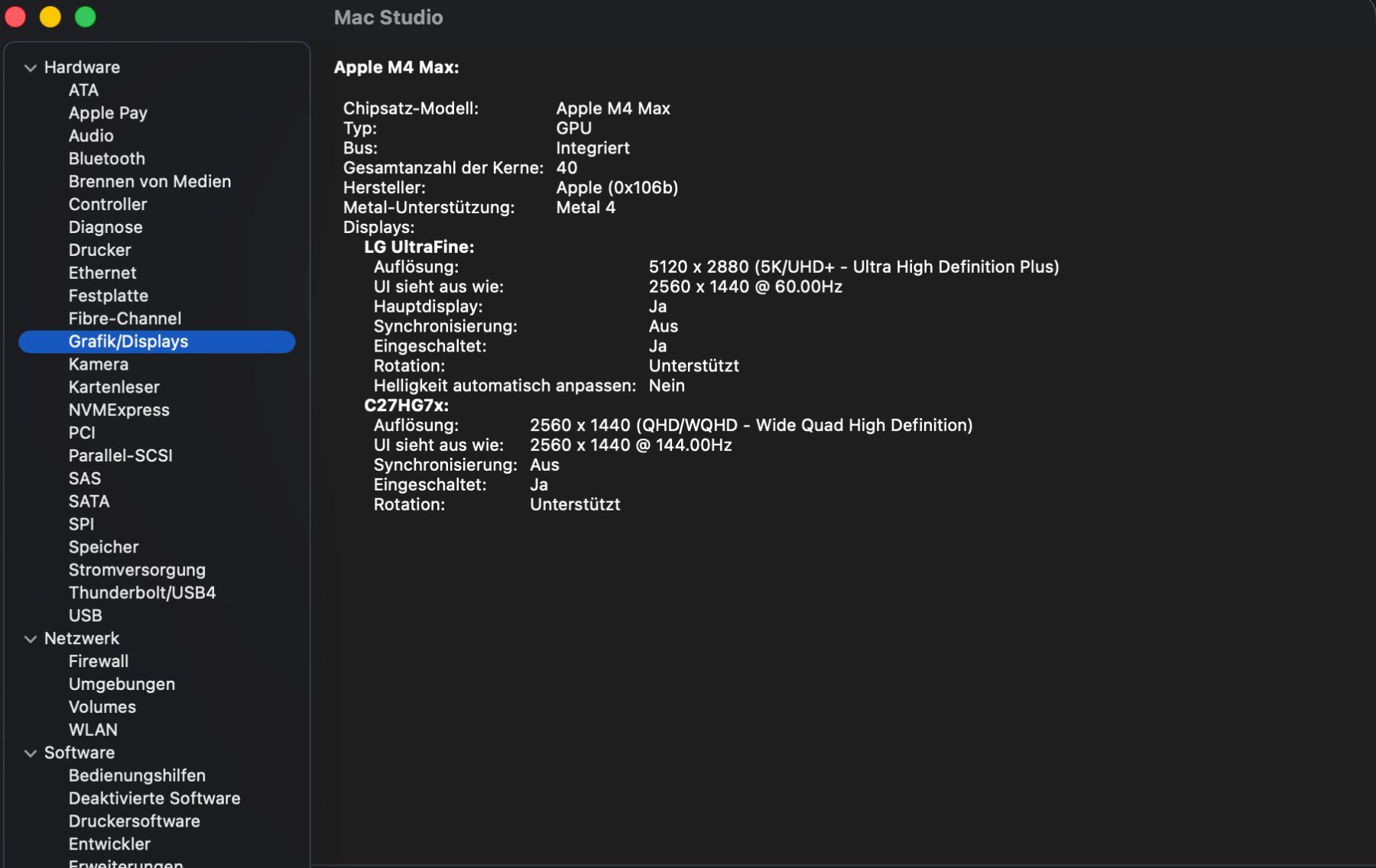
Task: Open the Kamera entry
Action: coord(99,364)
